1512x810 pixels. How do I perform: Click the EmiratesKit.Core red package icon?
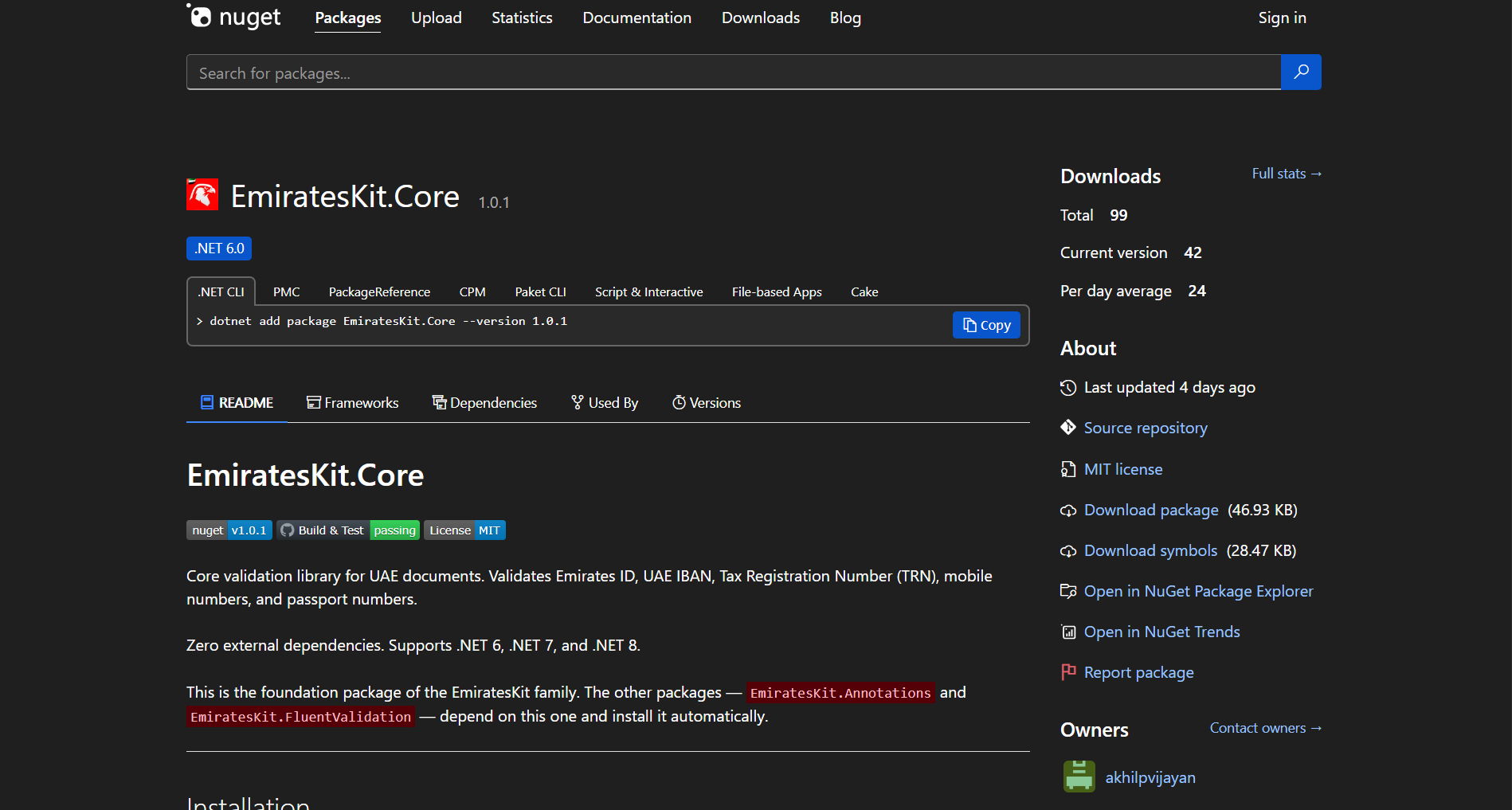click(202, 194)
